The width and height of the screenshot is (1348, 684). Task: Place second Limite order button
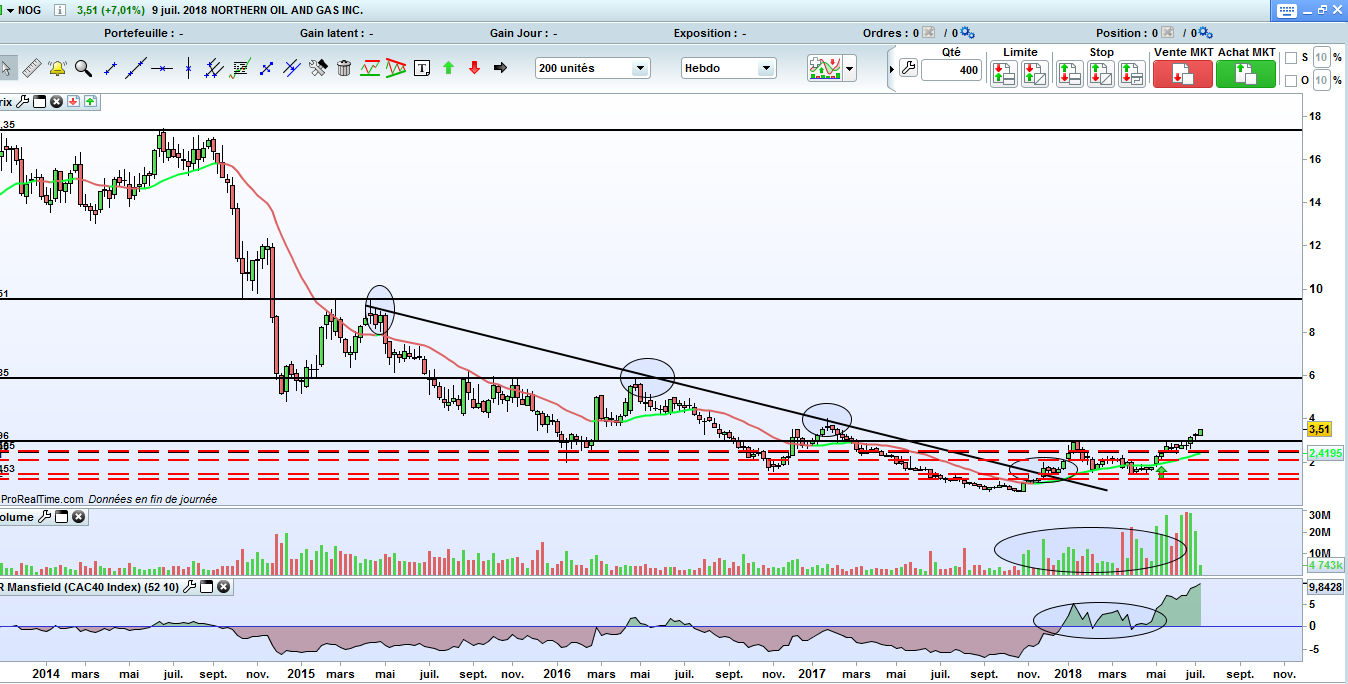tap(1035, 73)
